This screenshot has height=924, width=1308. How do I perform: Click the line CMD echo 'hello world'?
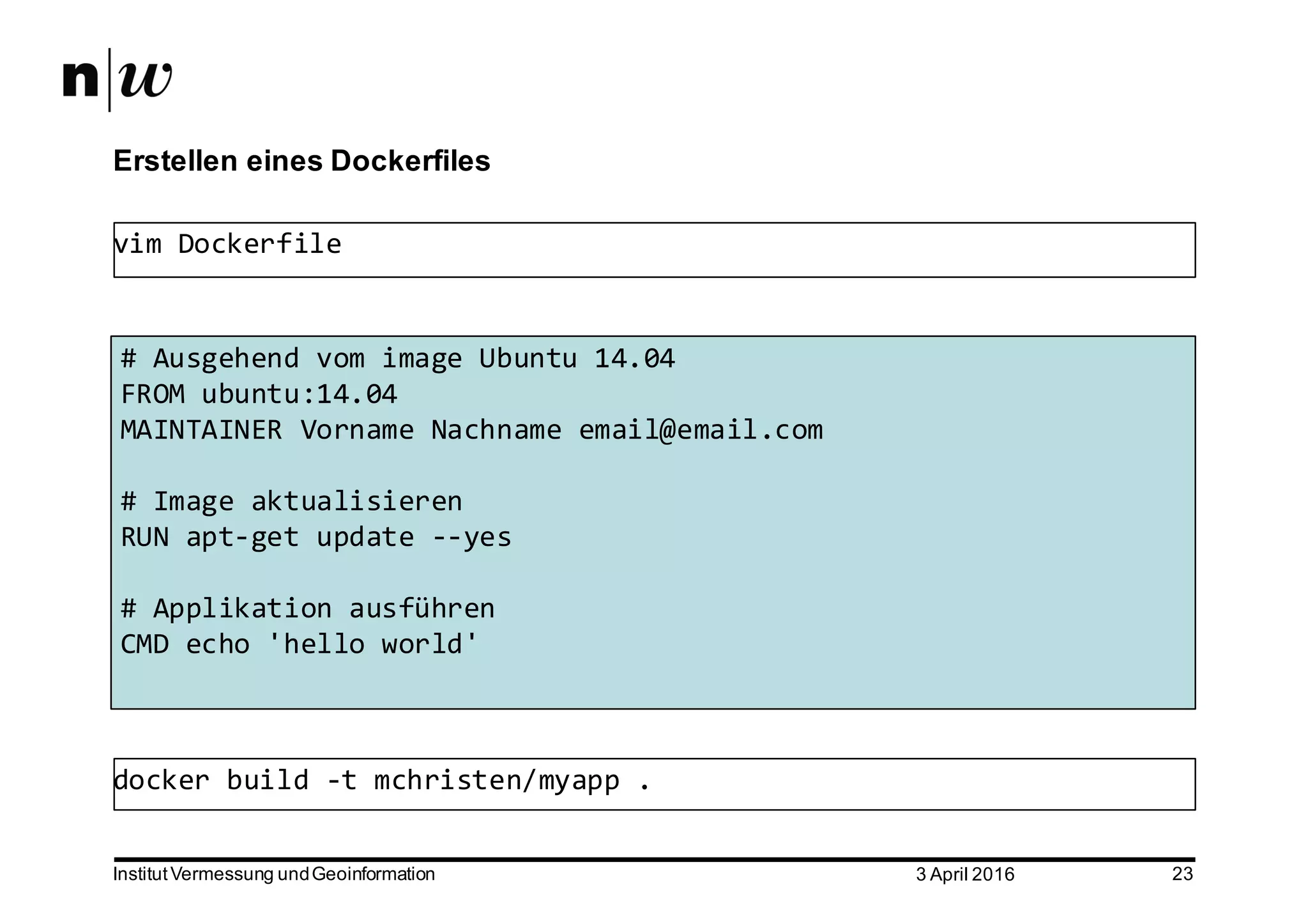click(x=300, y=644)
